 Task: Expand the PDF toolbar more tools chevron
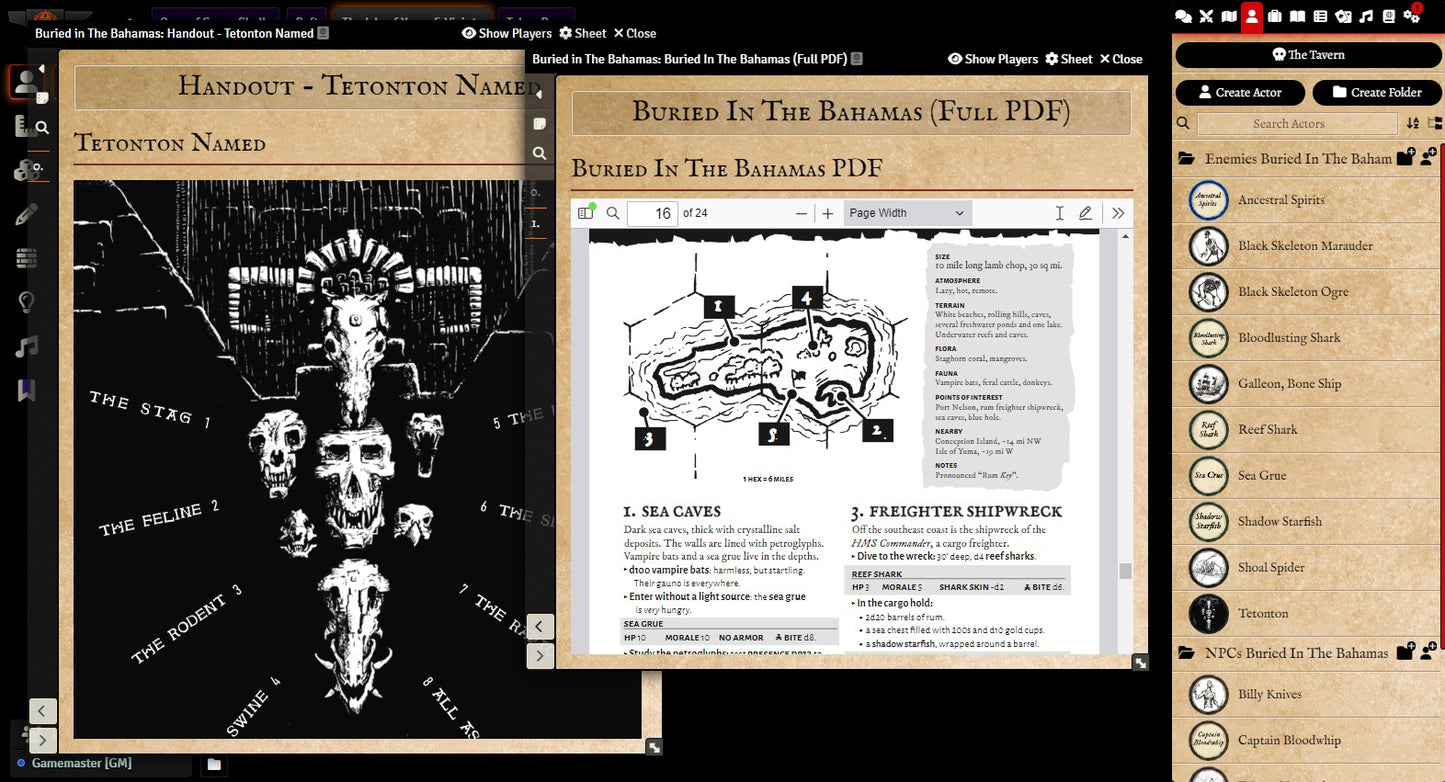click(x=1118, y=213)
